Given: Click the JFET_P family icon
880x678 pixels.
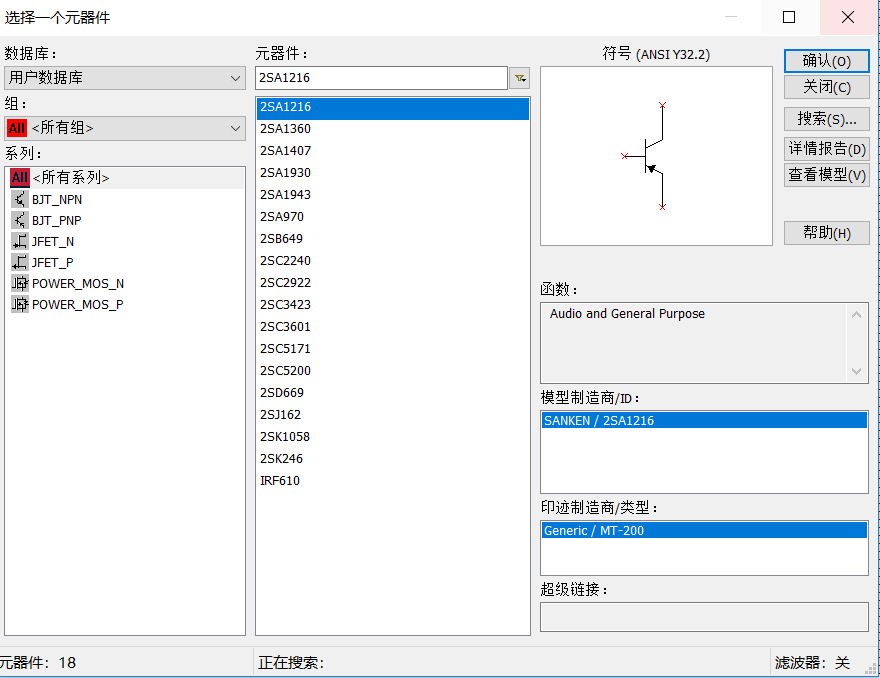Looking at the screenshot, I should [20, 262].
